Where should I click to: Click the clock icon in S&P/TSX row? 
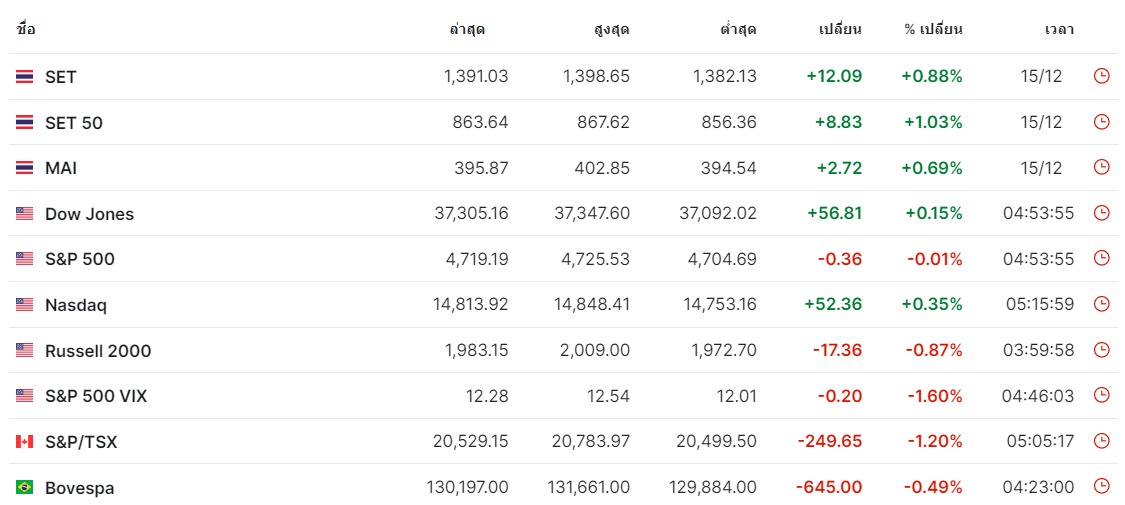1101,441
